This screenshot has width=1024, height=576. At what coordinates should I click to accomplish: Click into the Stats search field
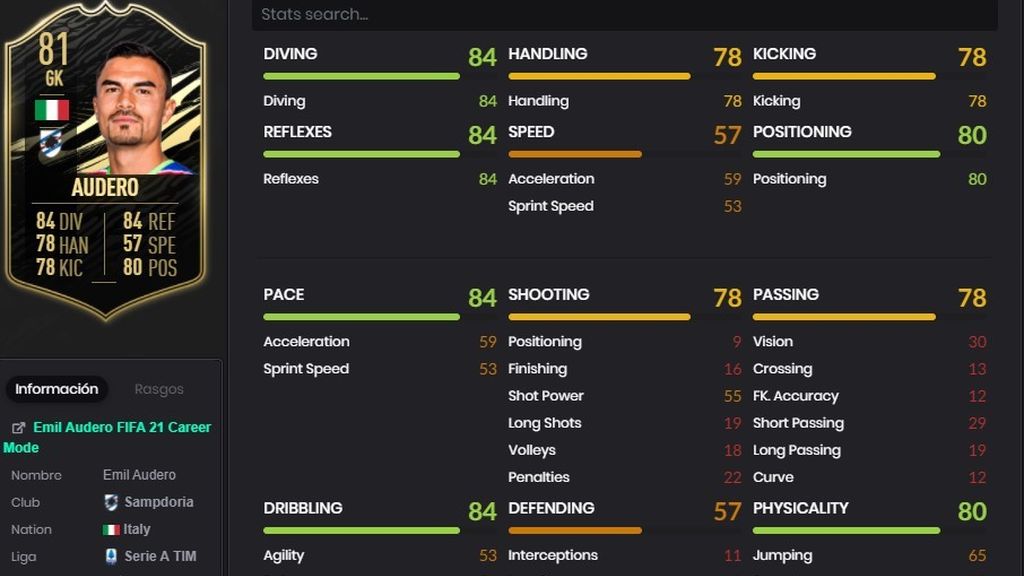pyautogui.click(x=624, y=14)
